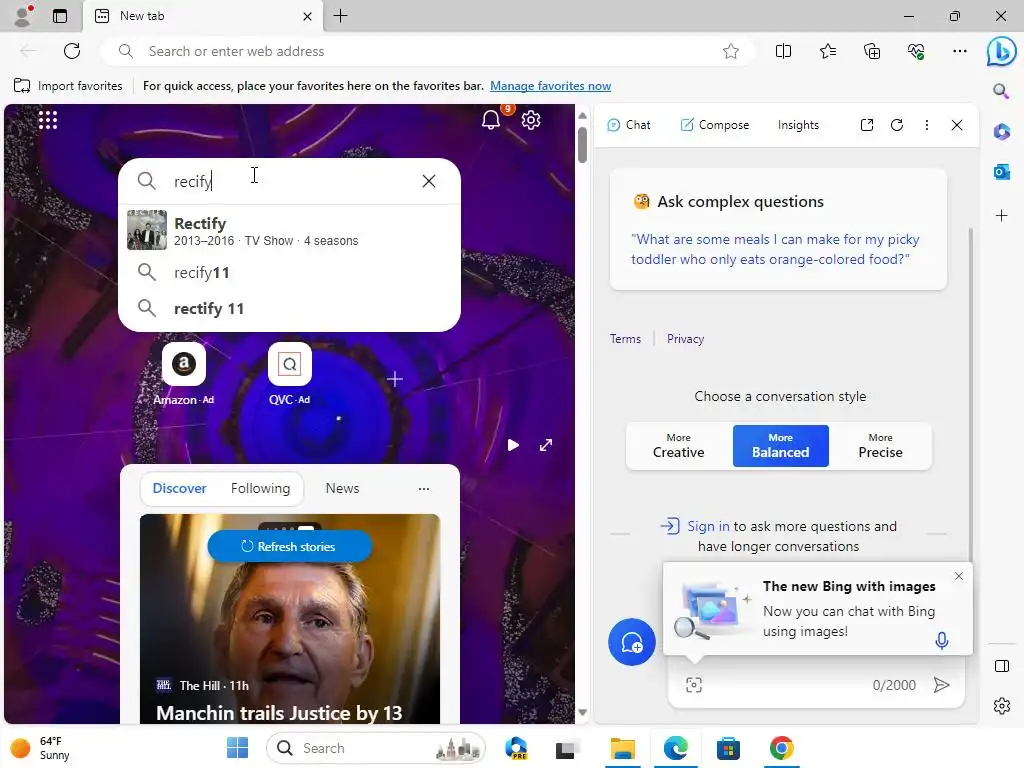Open the Bing Copilot sidebar icon
1024x768 pixels.
1001,52
